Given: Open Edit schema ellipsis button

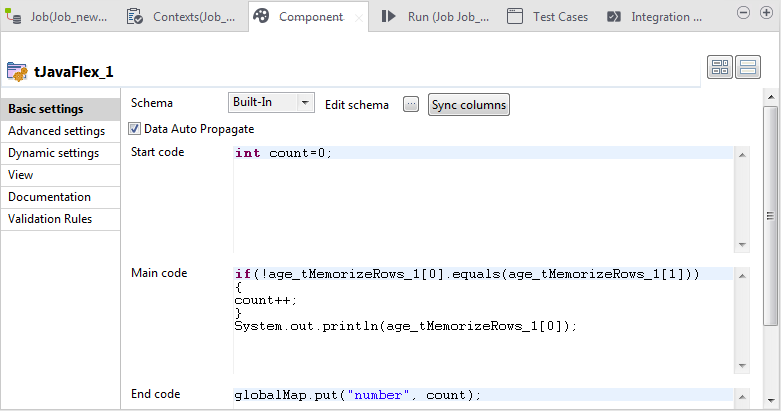Looking at the screenshot, I should click(x=410, y=105).
